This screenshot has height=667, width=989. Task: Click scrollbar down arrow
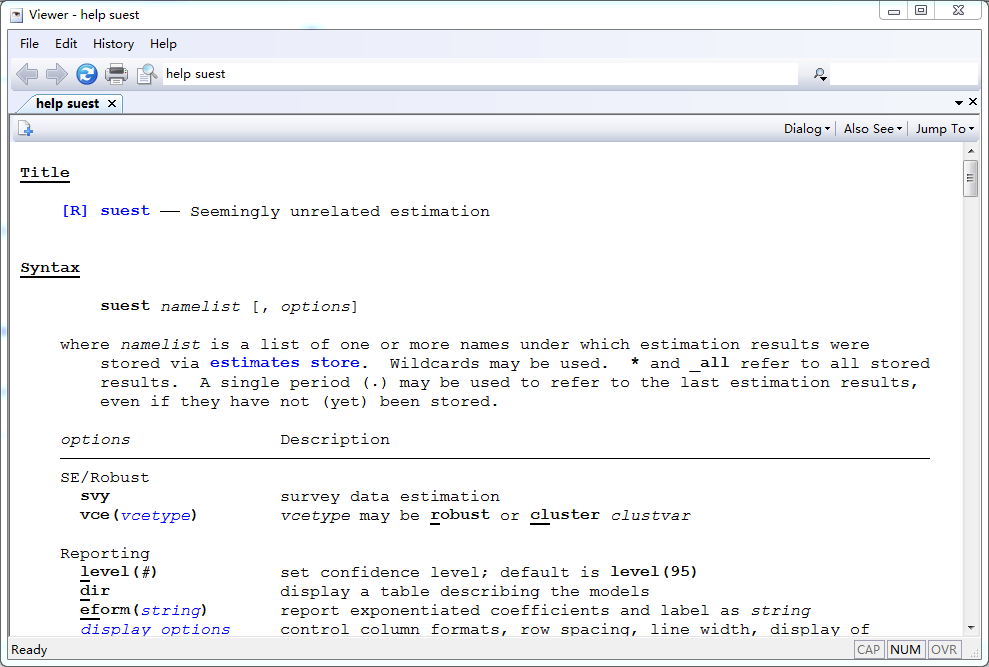971,628
